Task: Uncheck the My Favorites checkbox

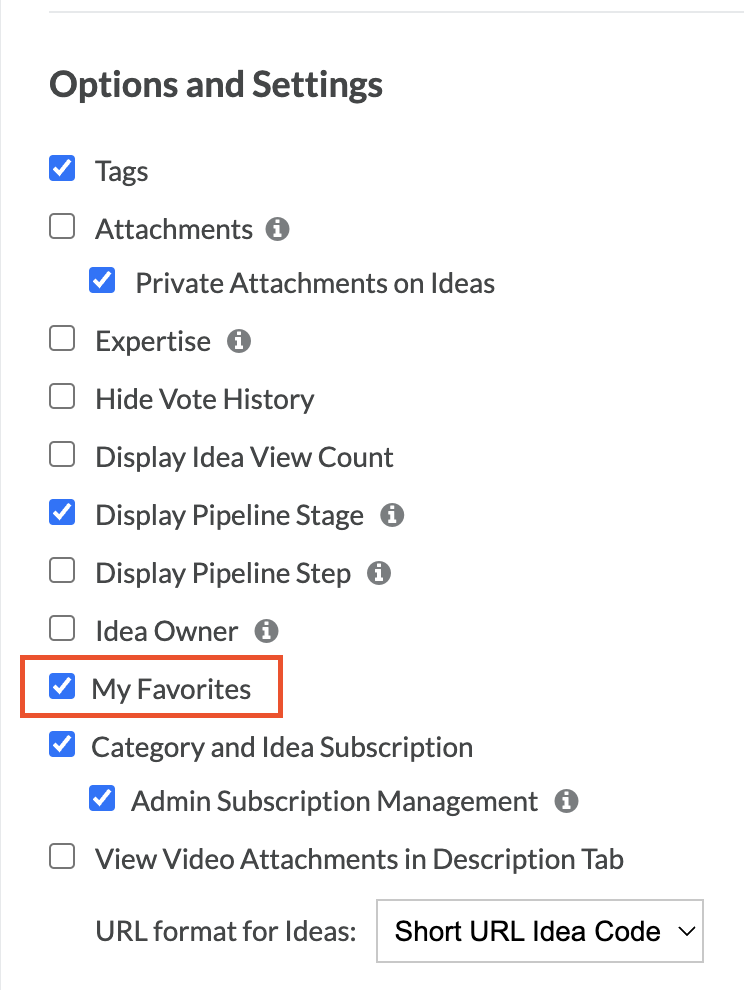Action: [x=62, y=686]
